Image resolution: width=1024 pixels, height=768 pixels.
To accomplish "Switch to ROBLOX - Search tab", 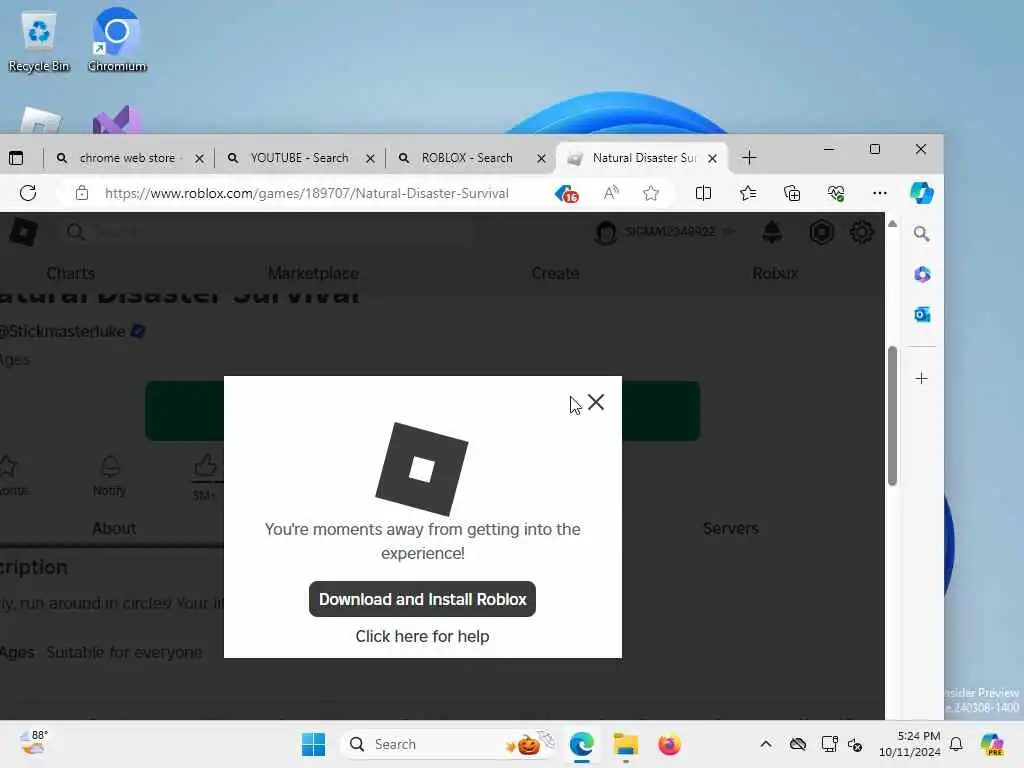I will [467, 158].
